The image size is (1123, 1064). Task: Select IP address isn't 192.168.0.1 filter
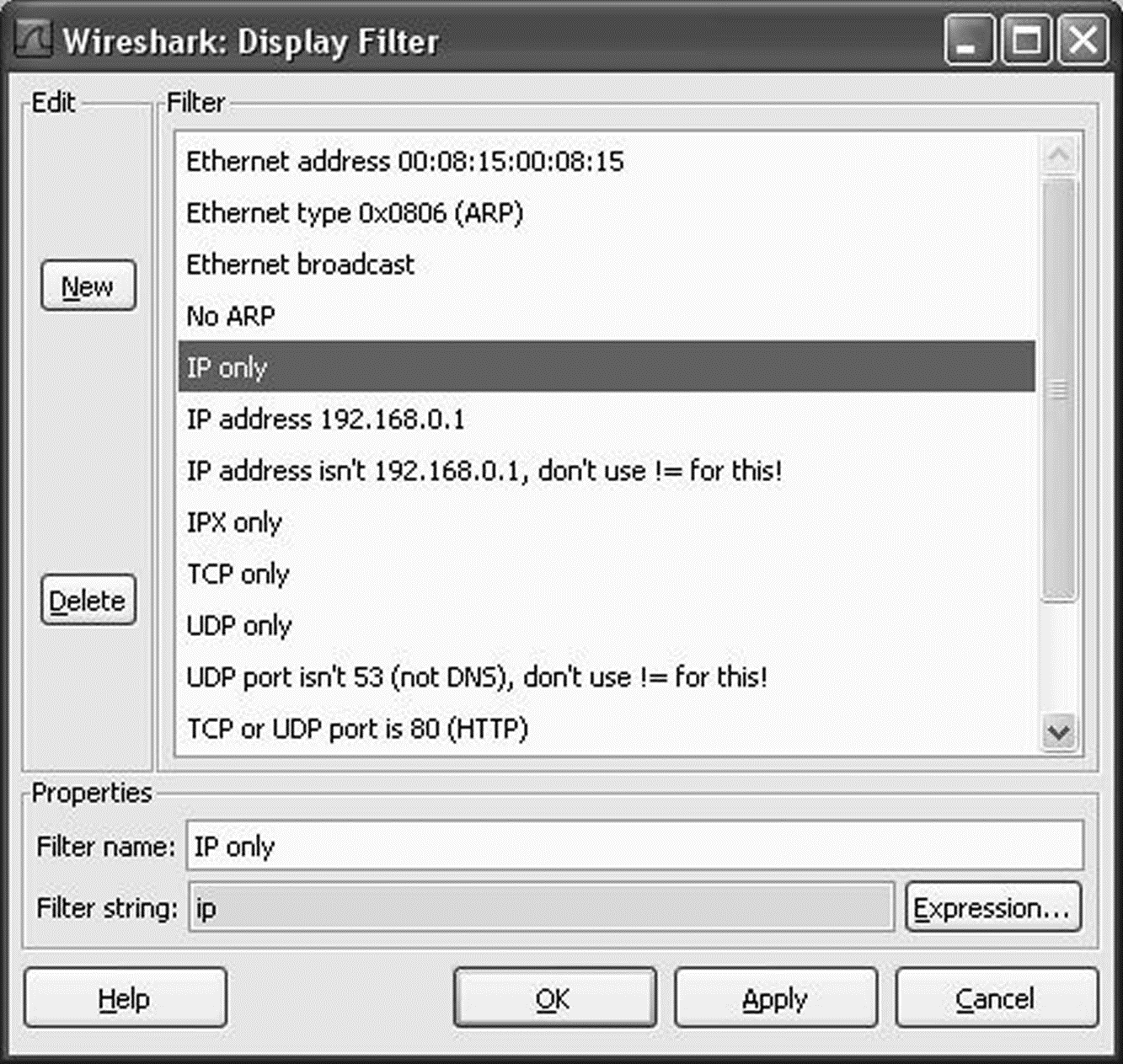(x=607, y=470)
